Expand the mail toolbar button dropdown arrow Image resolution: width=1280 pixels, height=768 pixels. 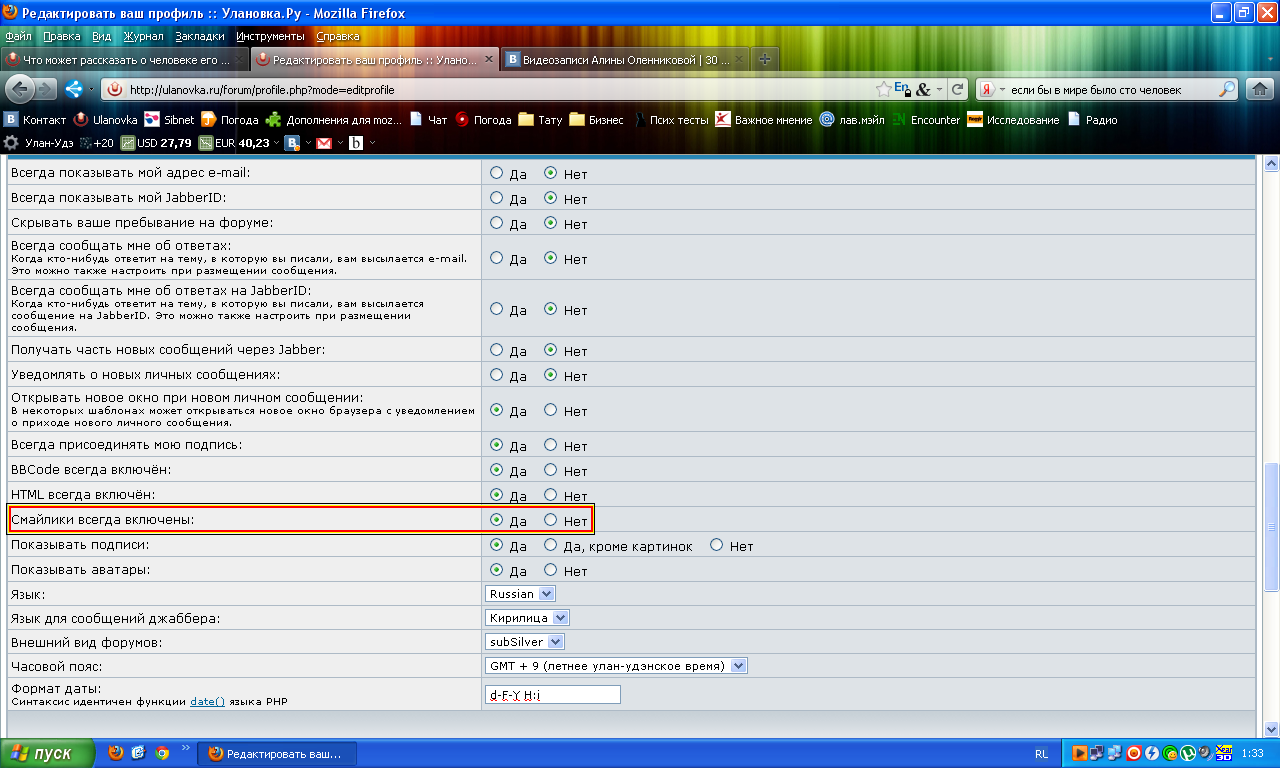[339, 143]
